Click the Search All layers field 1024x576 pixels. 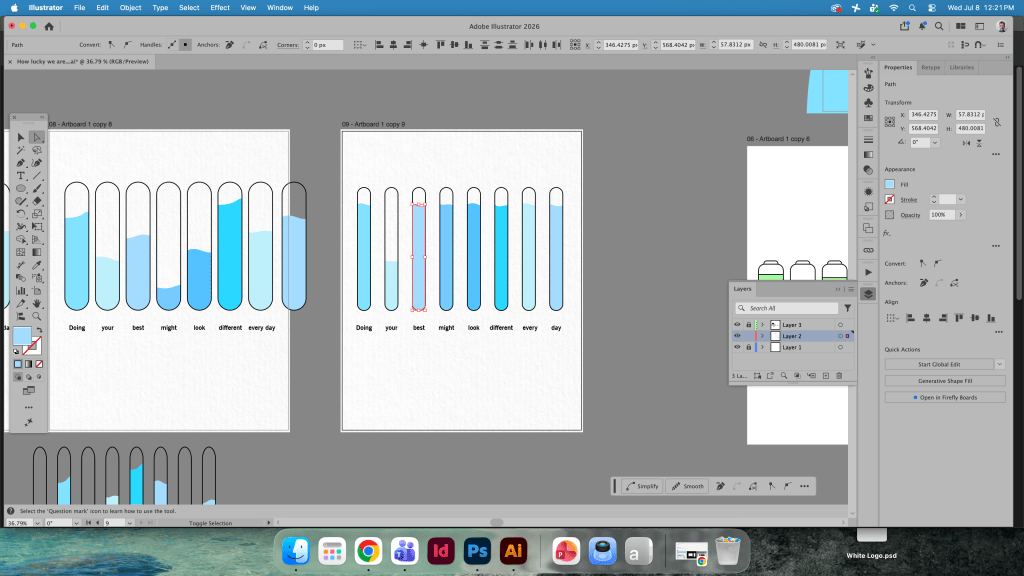pyautogui.click(x=786, y=308)
